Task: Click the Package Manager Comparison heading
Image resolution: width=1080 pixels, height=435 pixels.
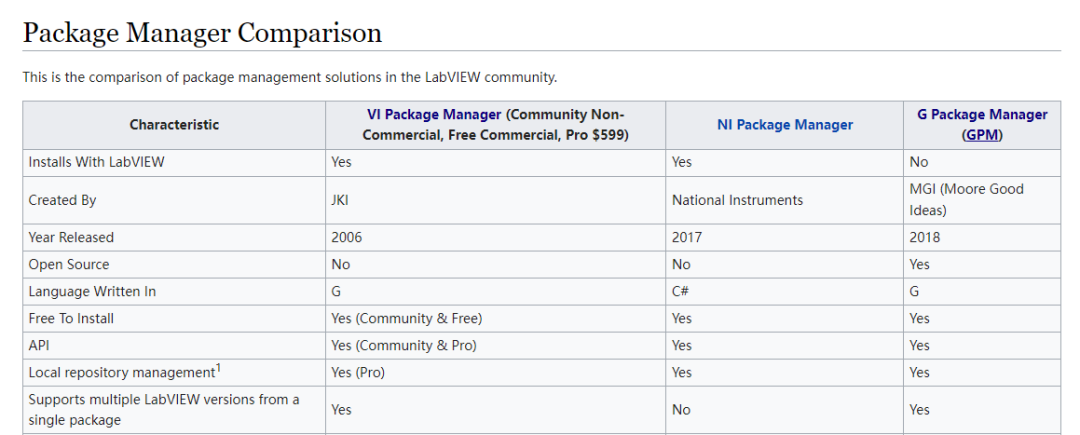Action: tap(202, 33)
